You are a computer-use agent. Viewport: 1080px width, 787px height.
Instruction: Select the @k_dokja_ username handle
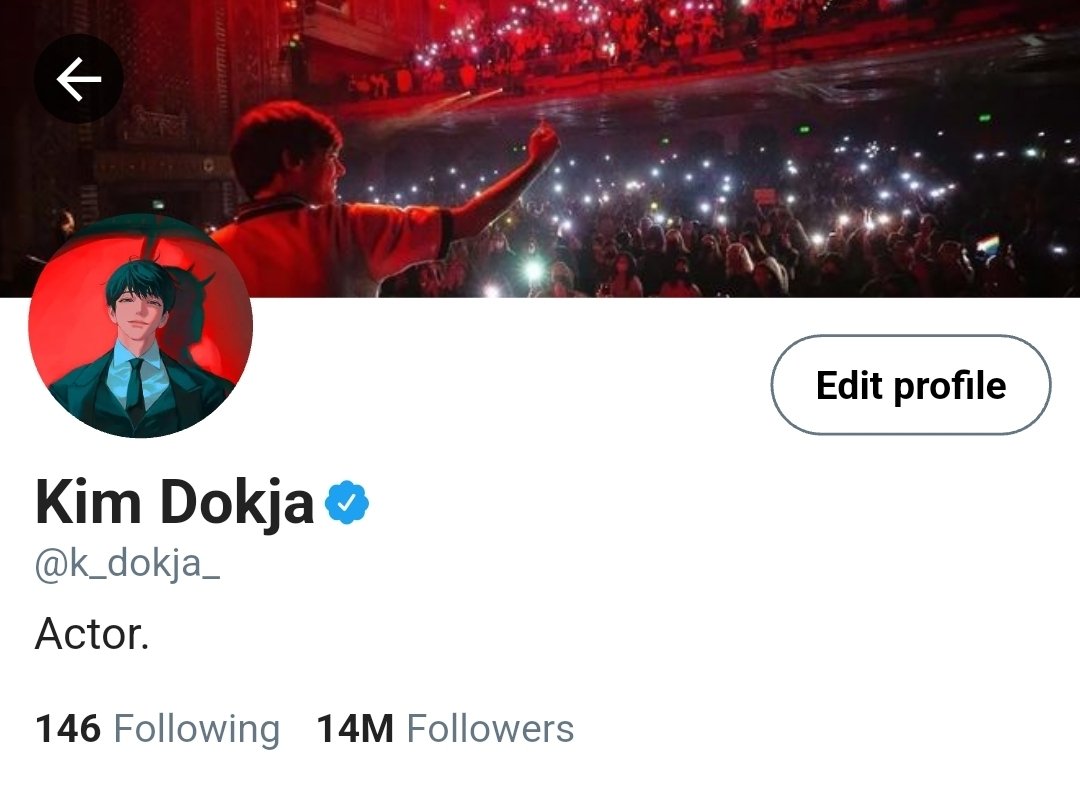pos(127,565)
